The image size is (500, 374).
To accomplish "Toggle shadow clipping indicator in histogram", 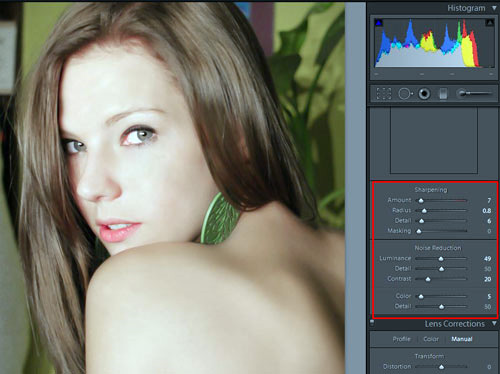I will [x=378, y=23].
